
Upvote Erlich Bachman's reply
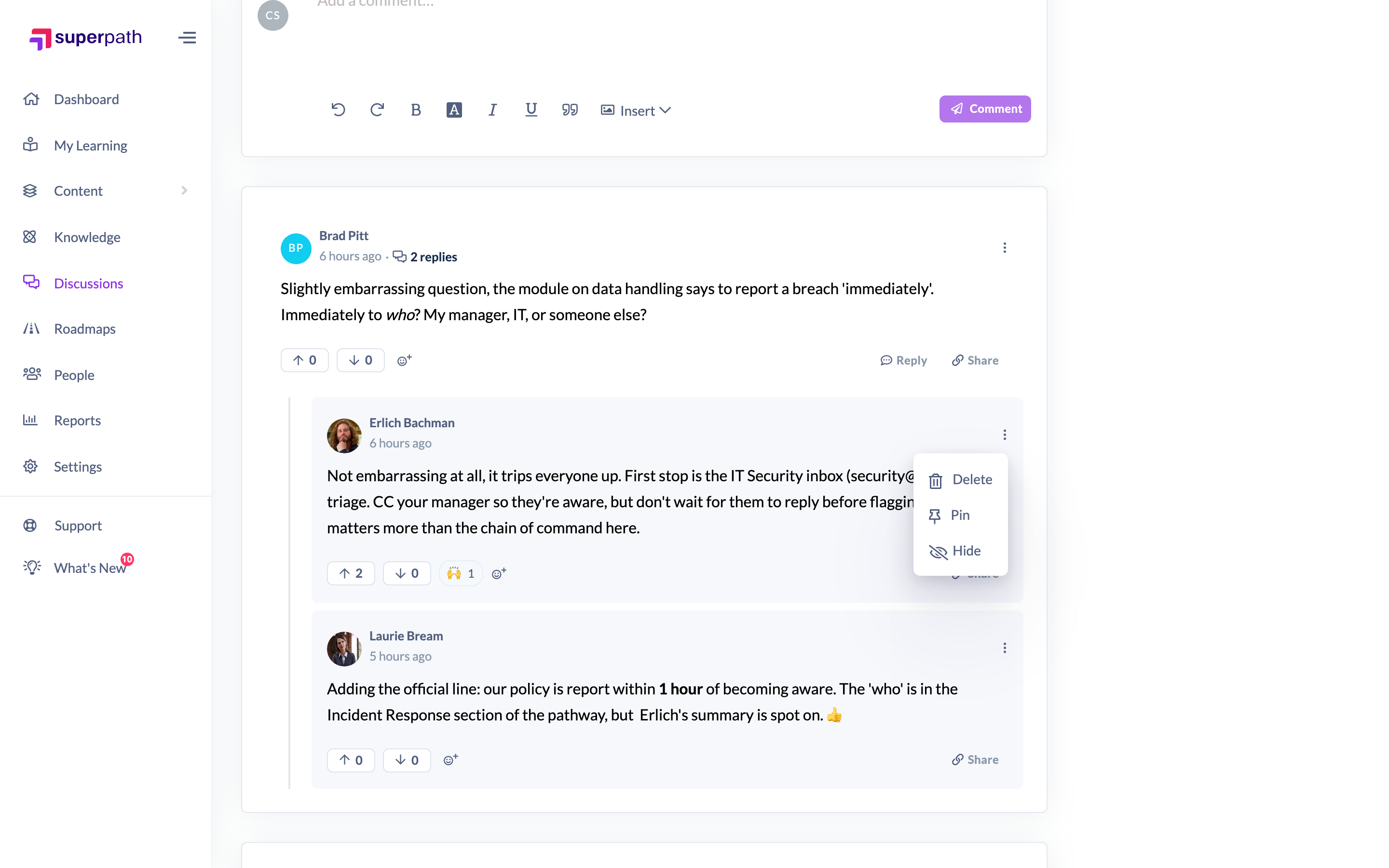pos(351,573)
